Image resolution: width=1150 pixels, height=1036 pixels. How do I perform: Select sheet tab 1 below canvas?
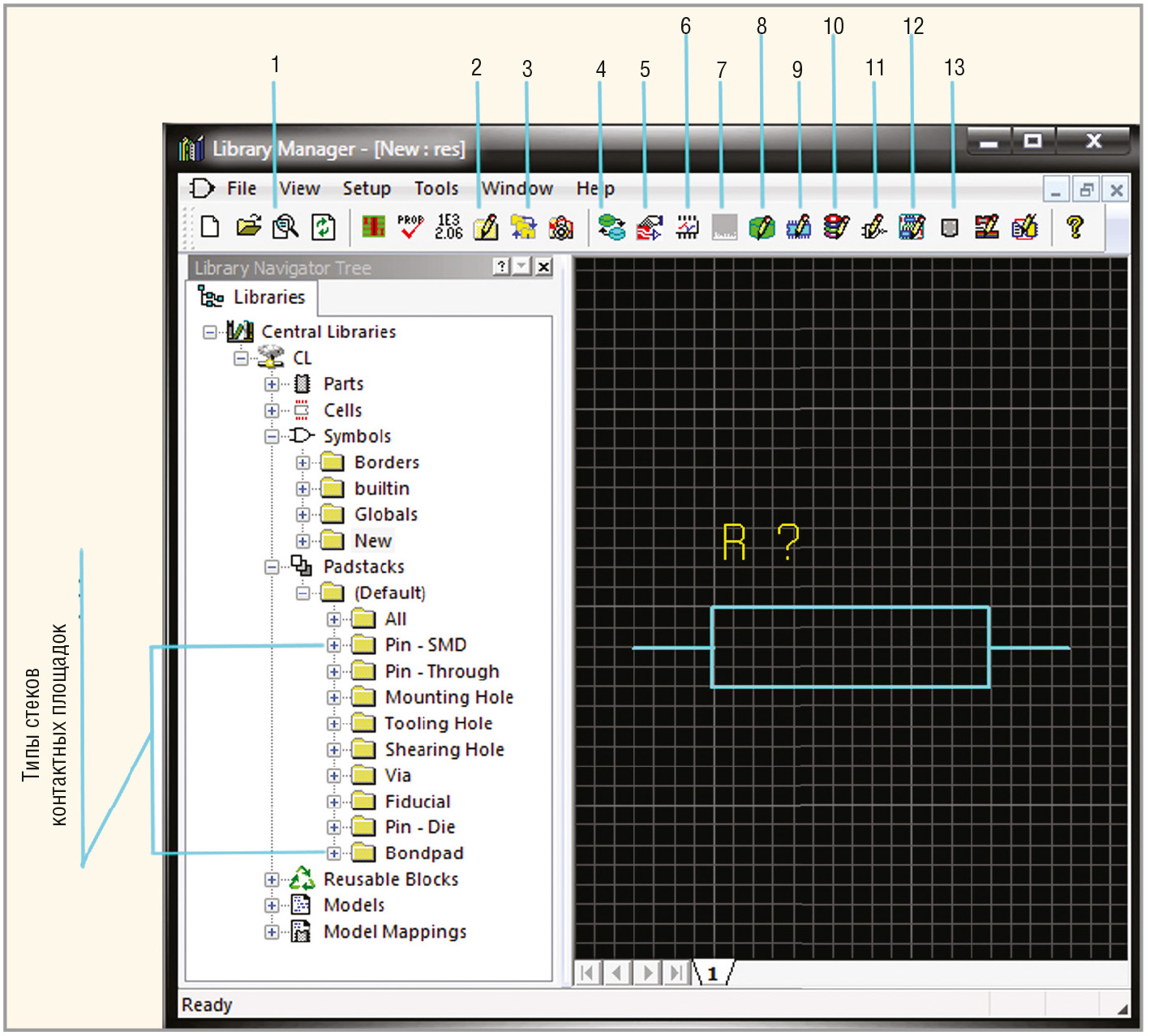[x=713, y=974]
